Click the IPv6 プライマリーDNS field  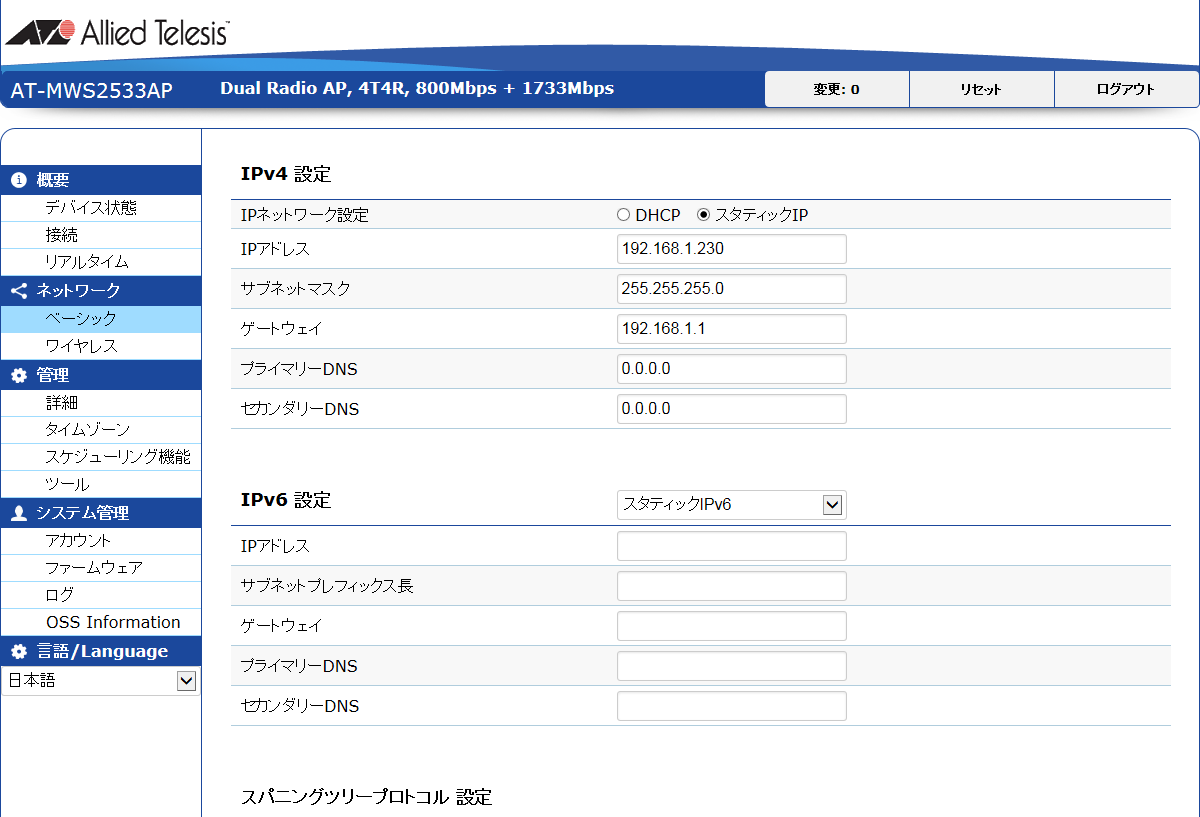click(732, 666)
